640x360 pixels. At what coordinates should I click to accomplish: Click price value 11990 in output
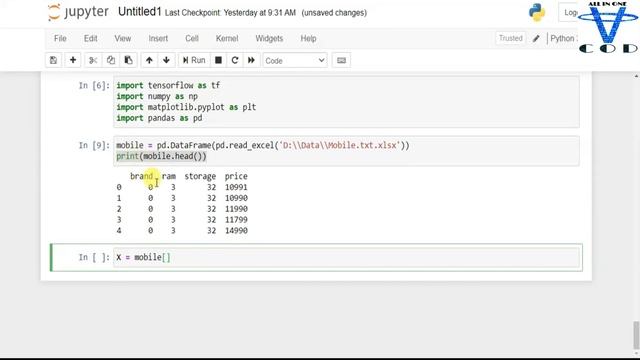coord(236,209)
